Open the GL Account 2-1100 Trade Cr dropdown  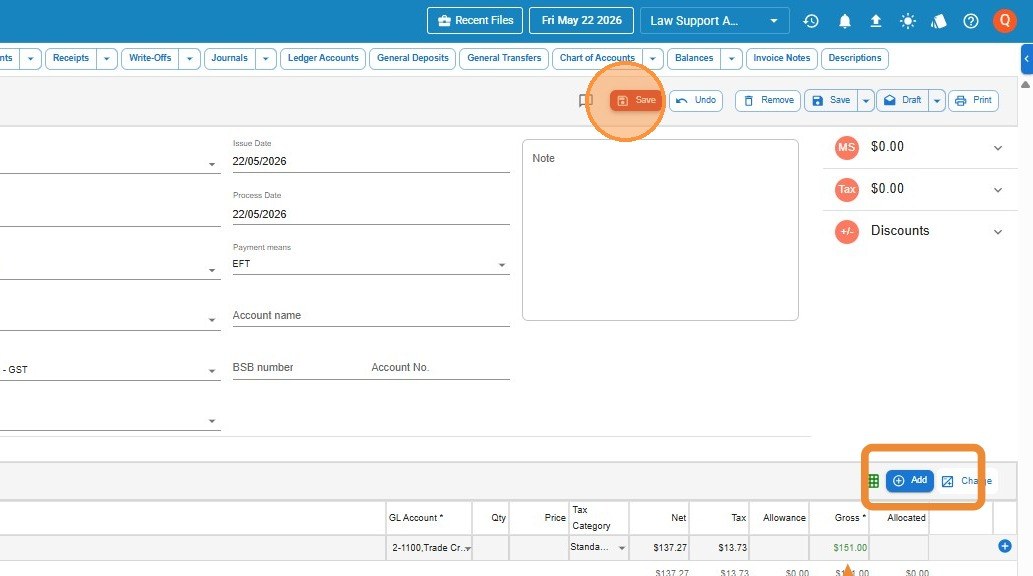(429, 548)
